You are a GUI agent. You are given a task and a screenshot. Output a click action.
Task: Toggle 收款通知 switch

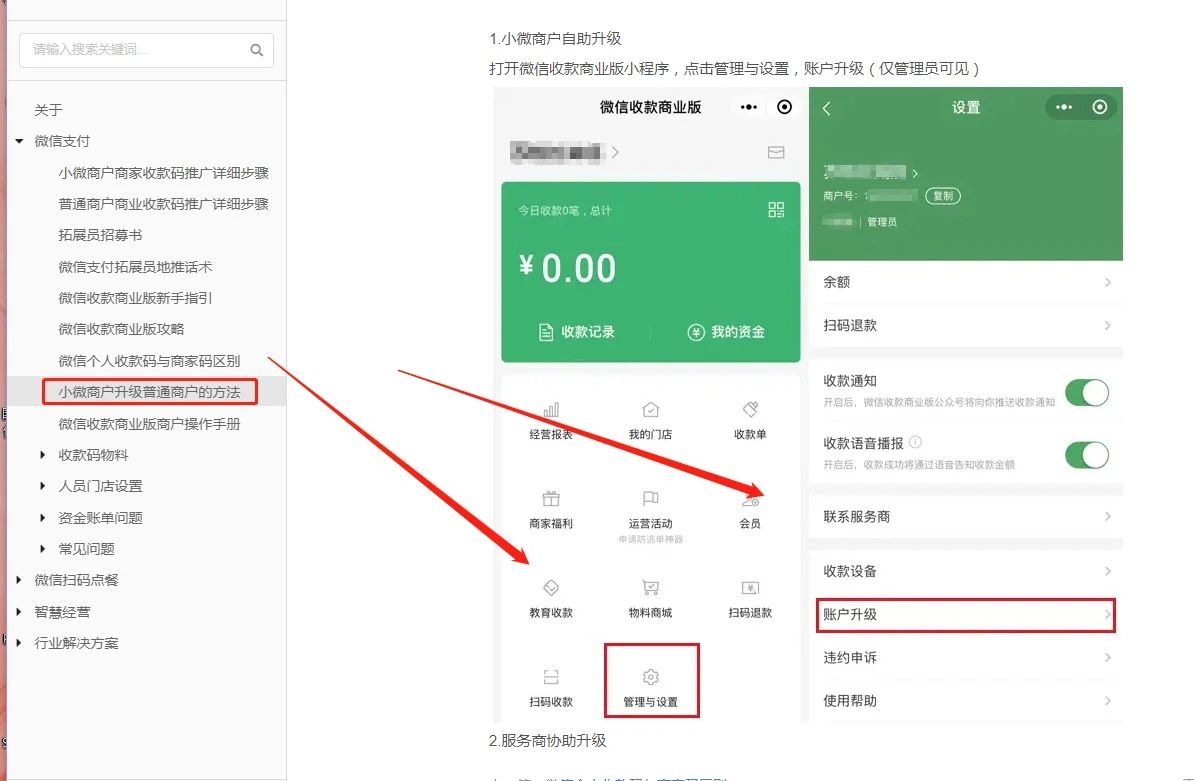click(x=1087, y=393)
